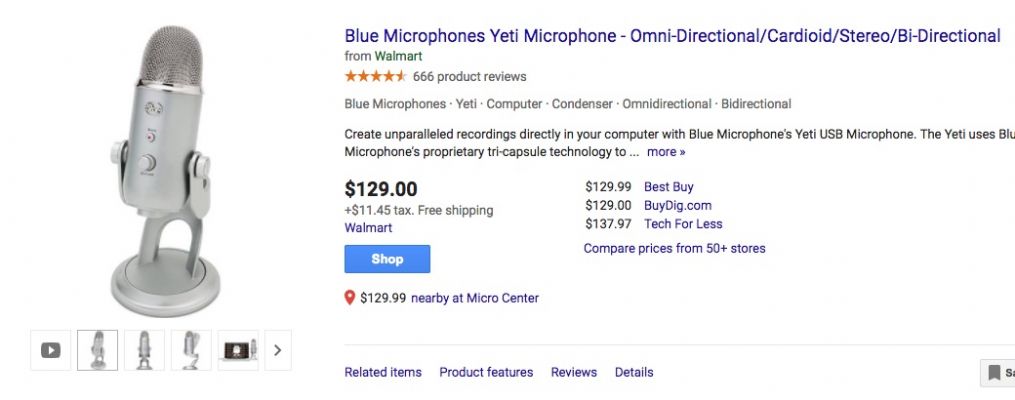
Task: Click the red nearby location pin icon
Action: [350, 298]
